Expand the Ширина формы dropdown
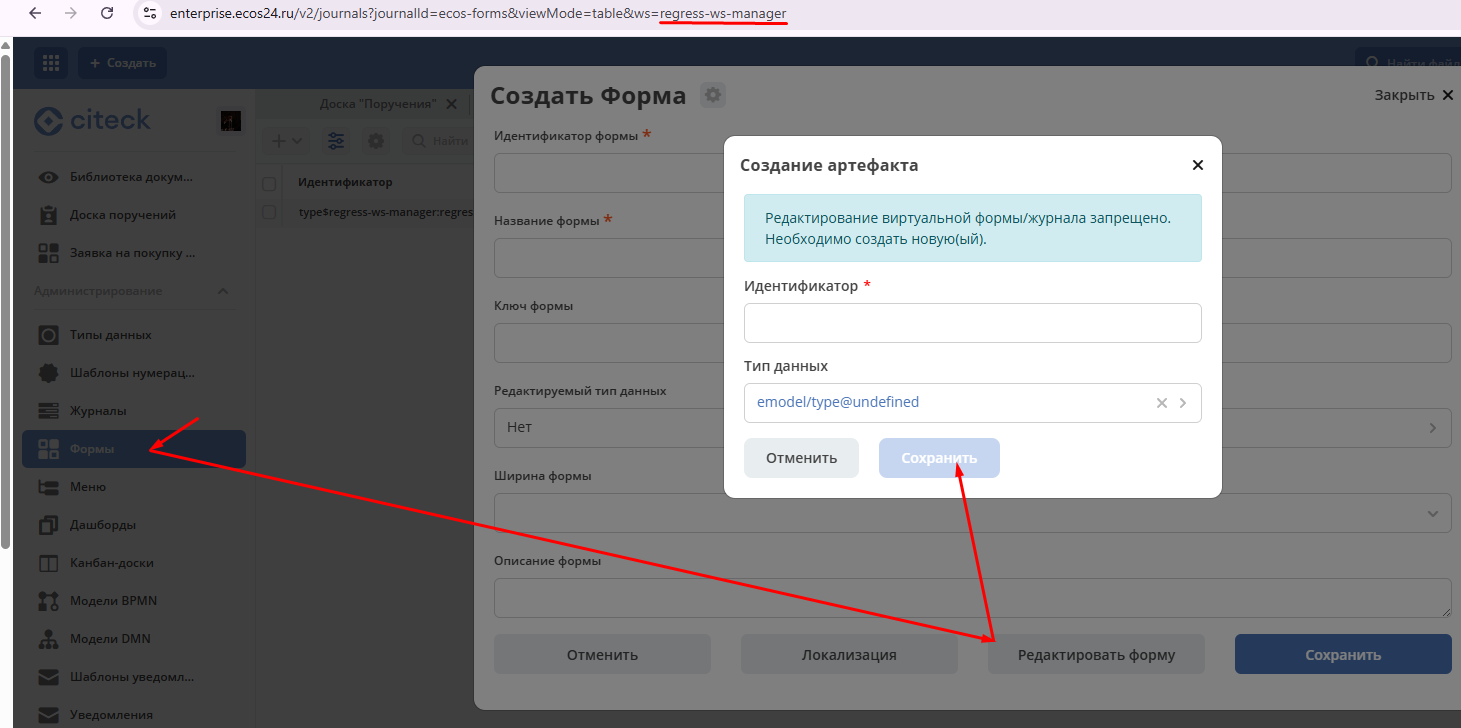 coord(1432,513)
